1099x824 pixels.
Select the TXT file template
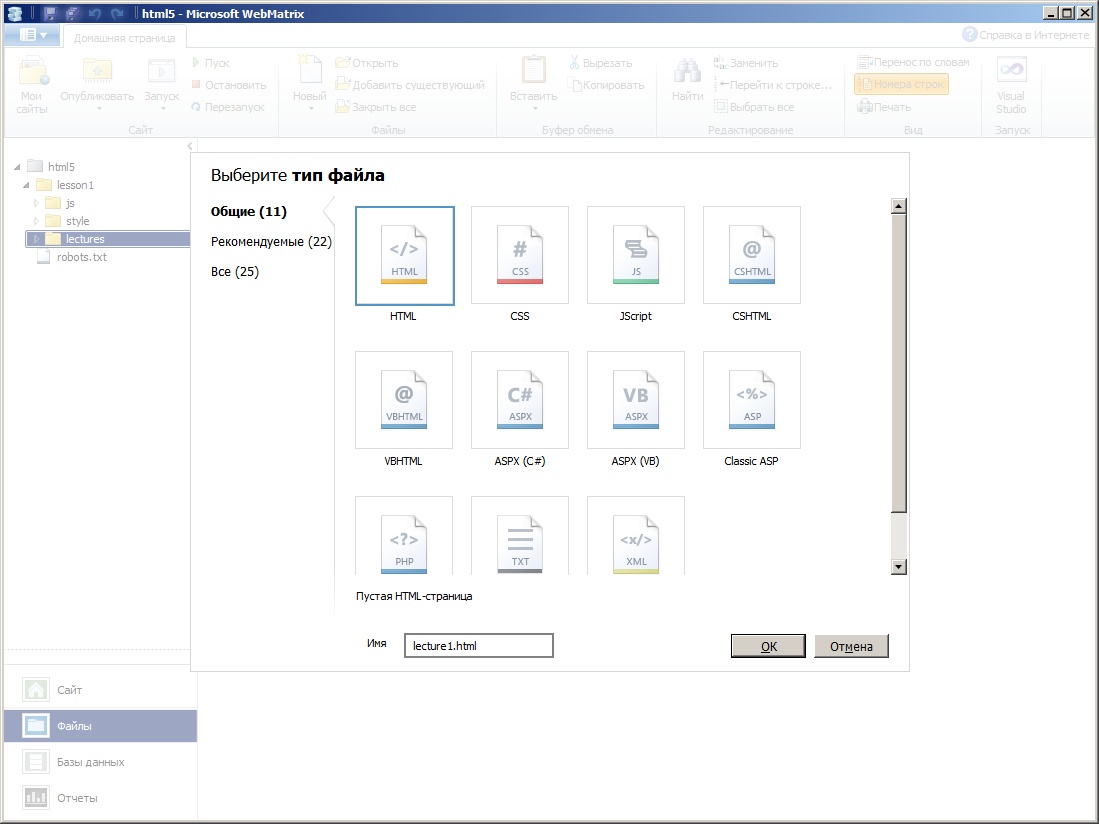520,536
